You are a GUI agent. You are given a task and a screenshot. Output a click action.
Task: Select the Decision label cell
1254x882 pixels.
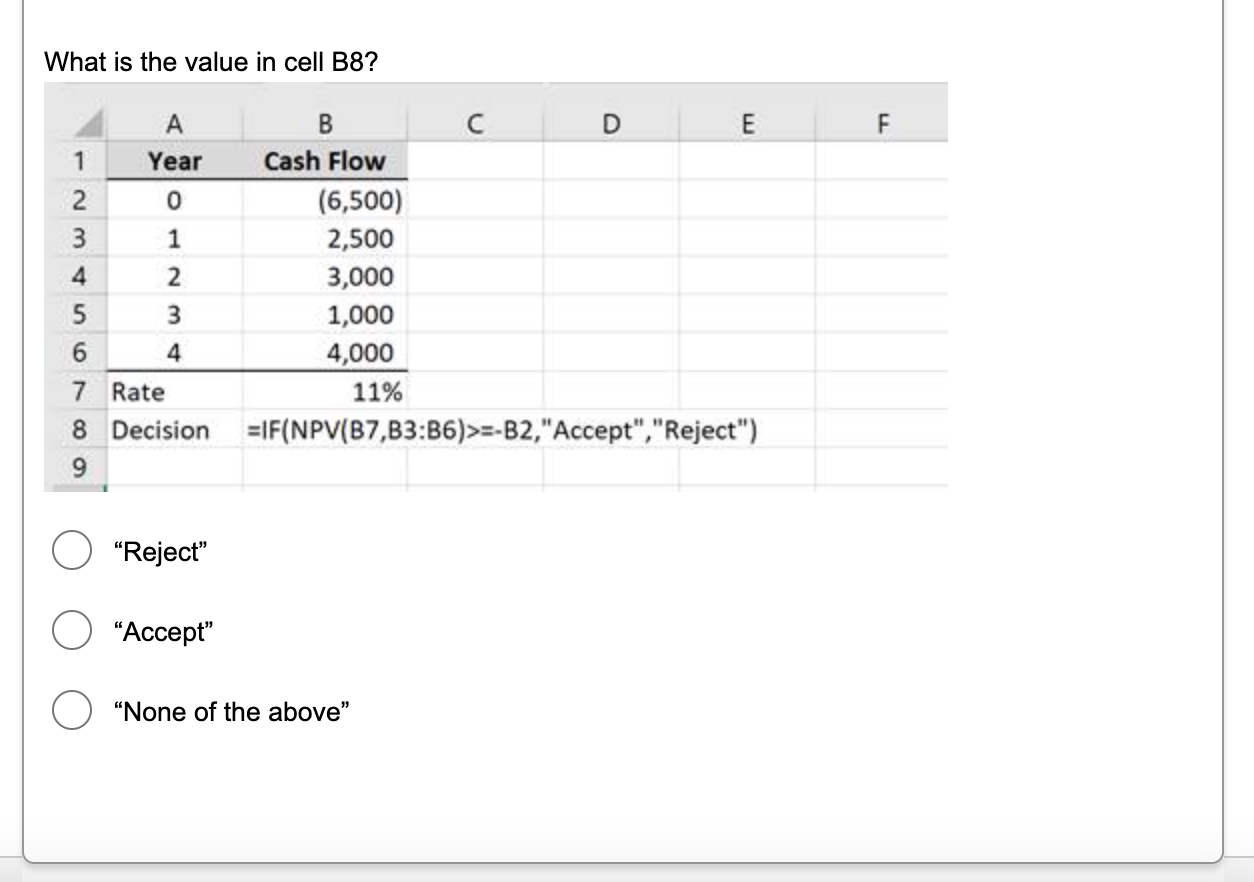(x=160, y=430)
